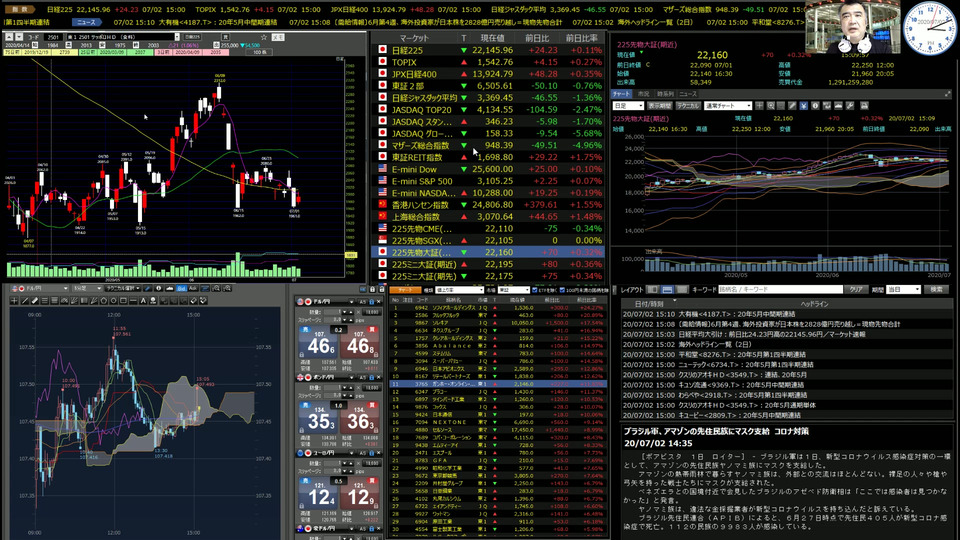Open the 値上り率 ranking type dropdown
The width and height of the screenshot is (960, 540).
coord(459,290)
